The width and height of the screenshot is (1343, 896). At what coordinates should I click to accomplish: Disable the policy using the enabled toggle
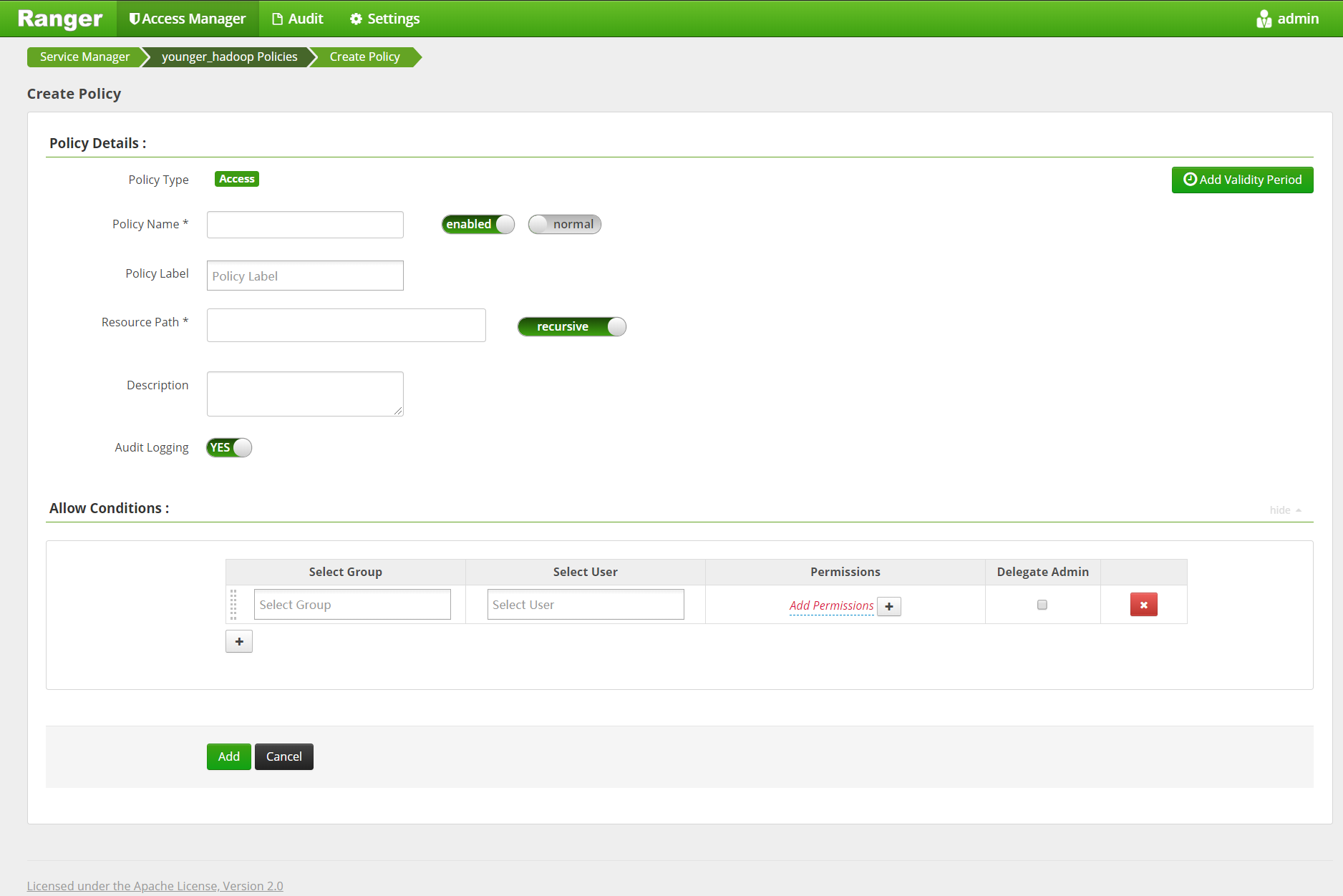click(x=477, y=224)
